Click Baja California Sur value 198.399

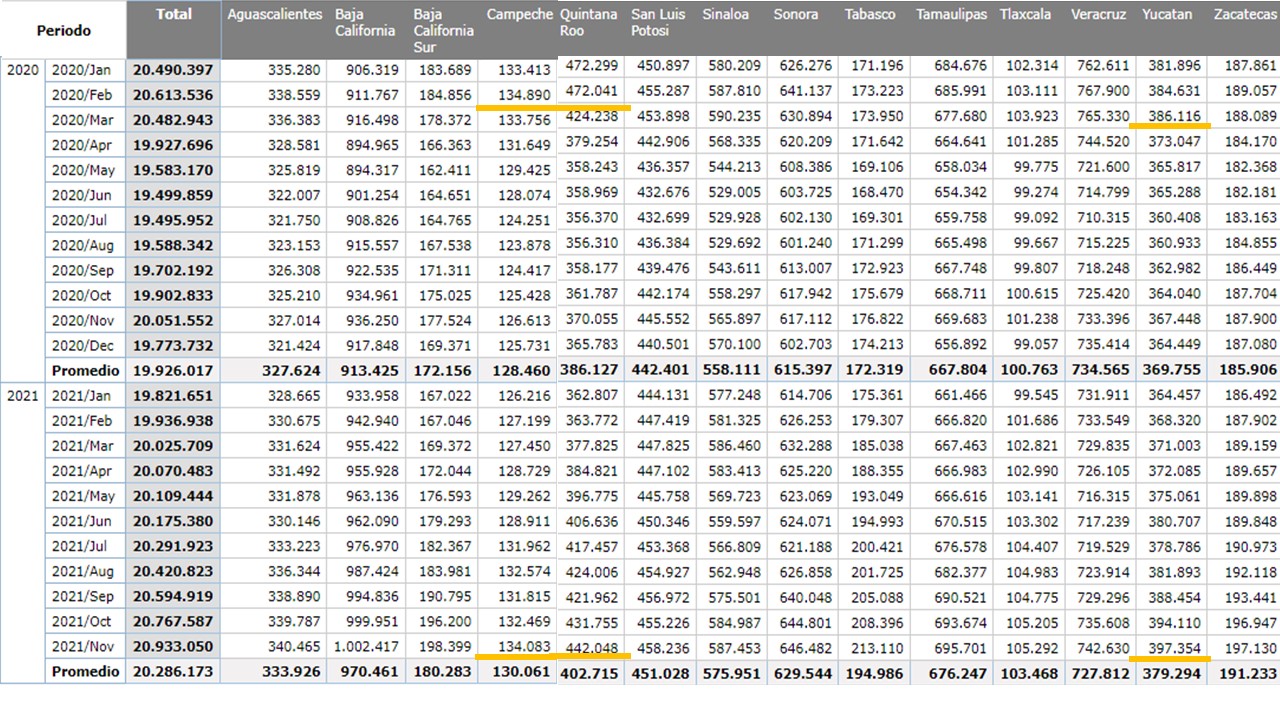446,646
